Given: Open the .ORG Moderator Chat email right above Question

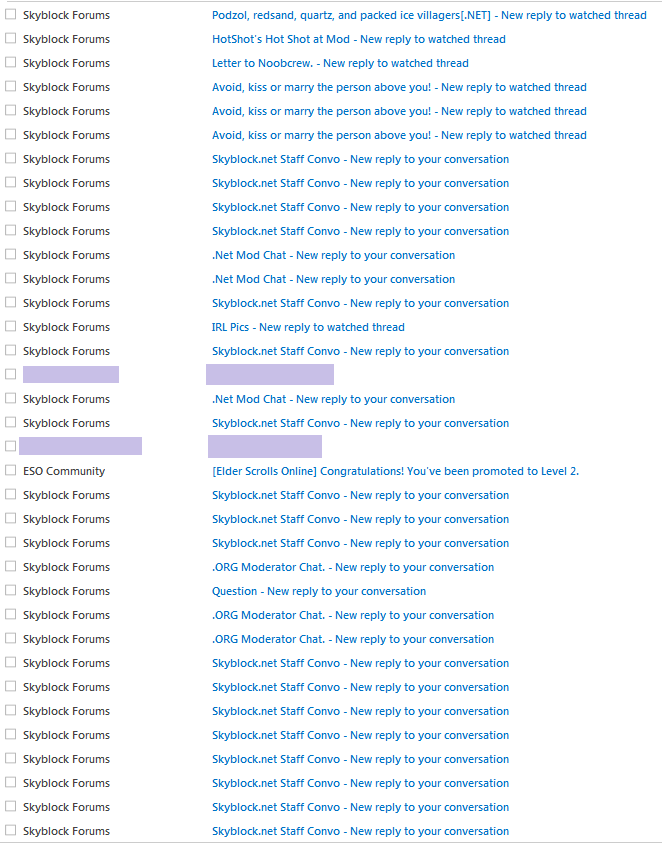Looking at the screenshot, I should 353,567.
